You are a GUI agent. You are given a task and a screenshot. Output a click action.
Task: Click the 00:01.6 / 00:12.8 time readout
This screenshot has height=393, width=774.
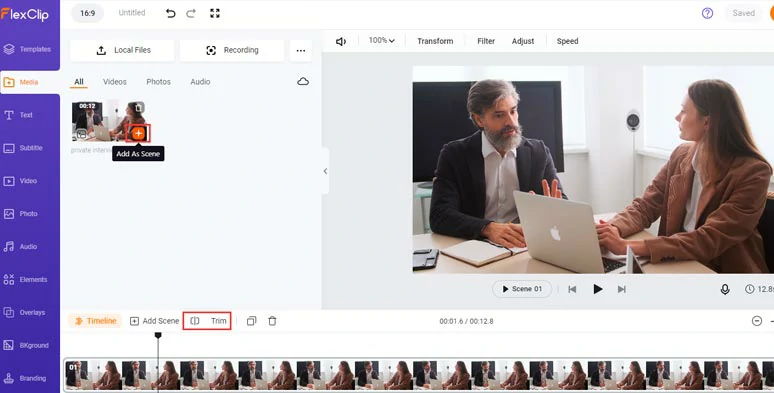[x=466, y=321]
